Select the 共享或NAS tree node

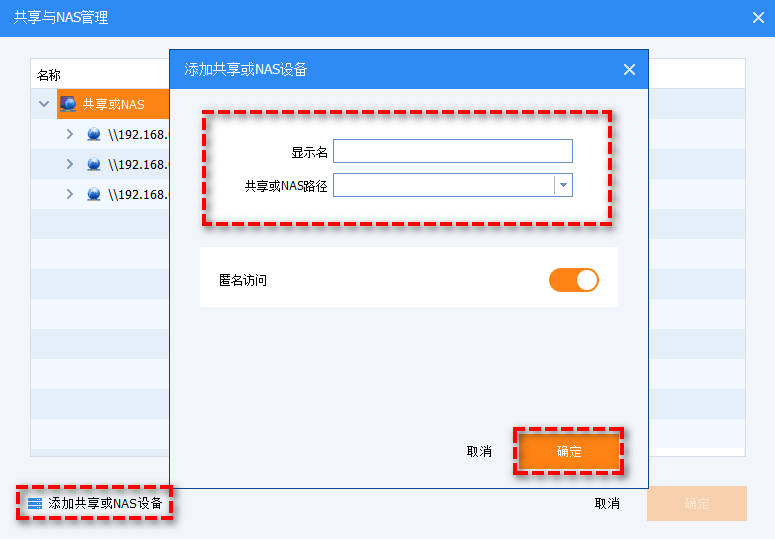(113, 104)
